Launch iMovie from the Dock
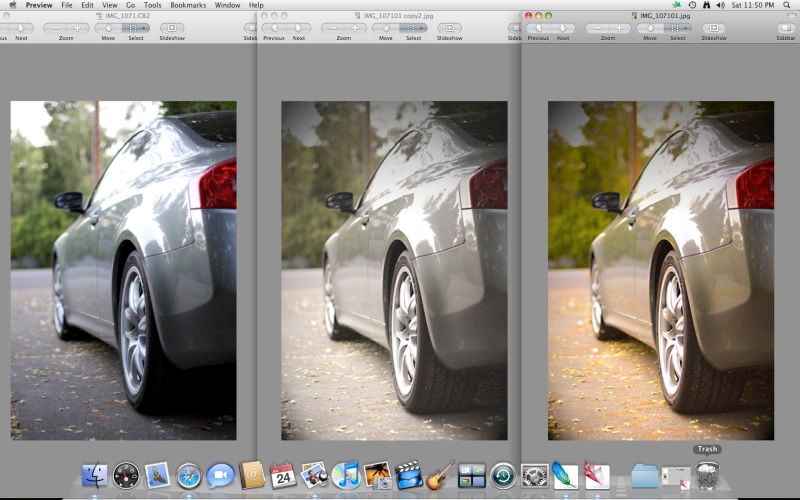This screenshot has height=500, width=800. click(409, 476)
